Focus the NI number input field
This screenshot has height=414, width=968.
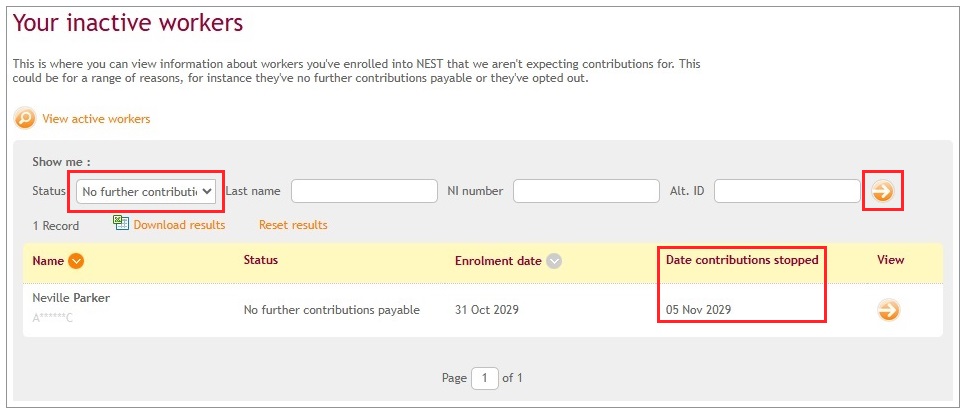[586, 191]
